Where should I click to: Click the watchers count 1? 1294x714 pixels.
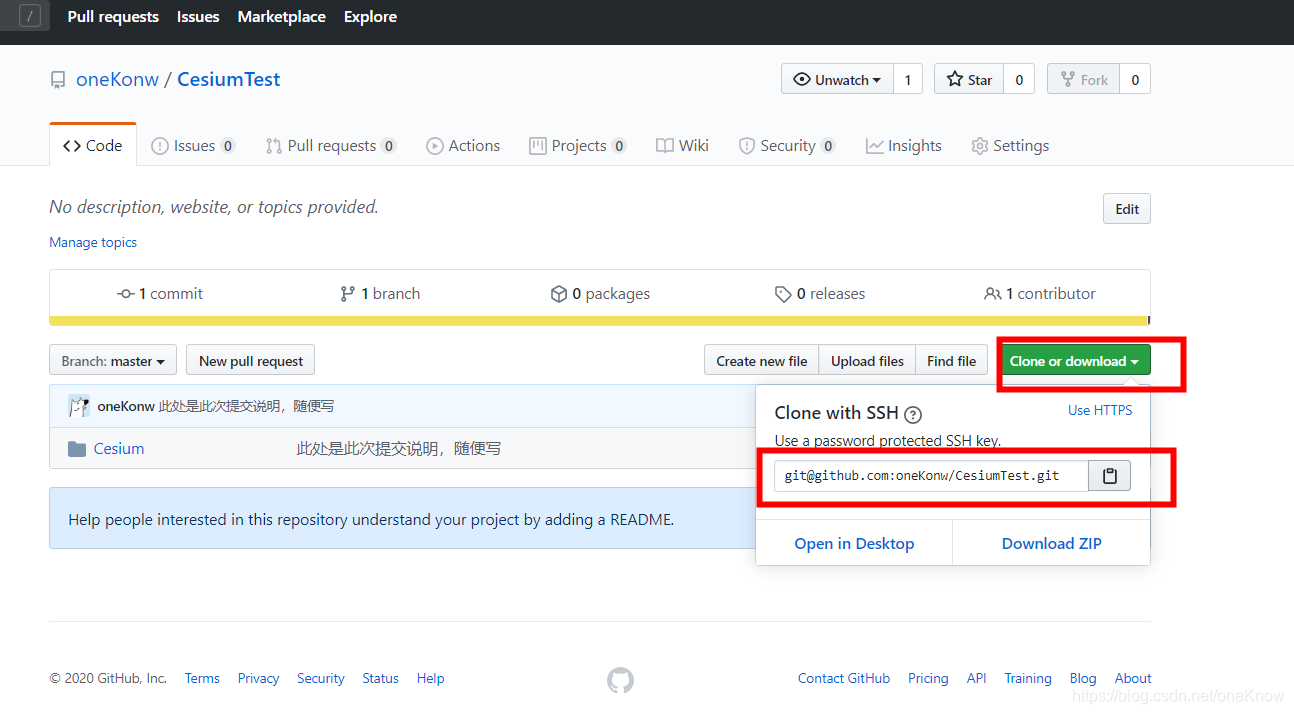[908, 80]
